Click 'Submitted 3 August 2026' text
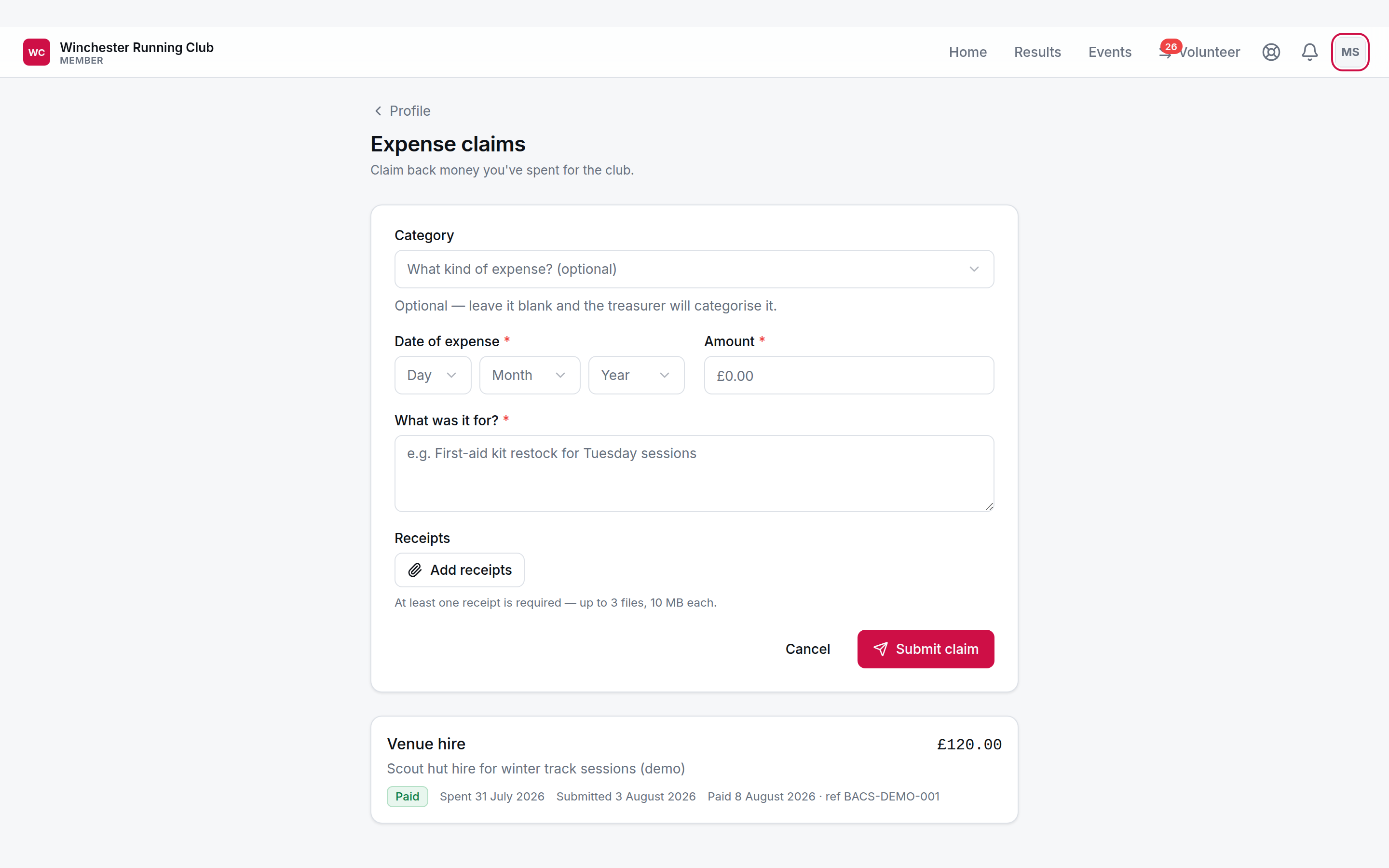This screenshot has height=868, width=1389. tap(626, 797)
